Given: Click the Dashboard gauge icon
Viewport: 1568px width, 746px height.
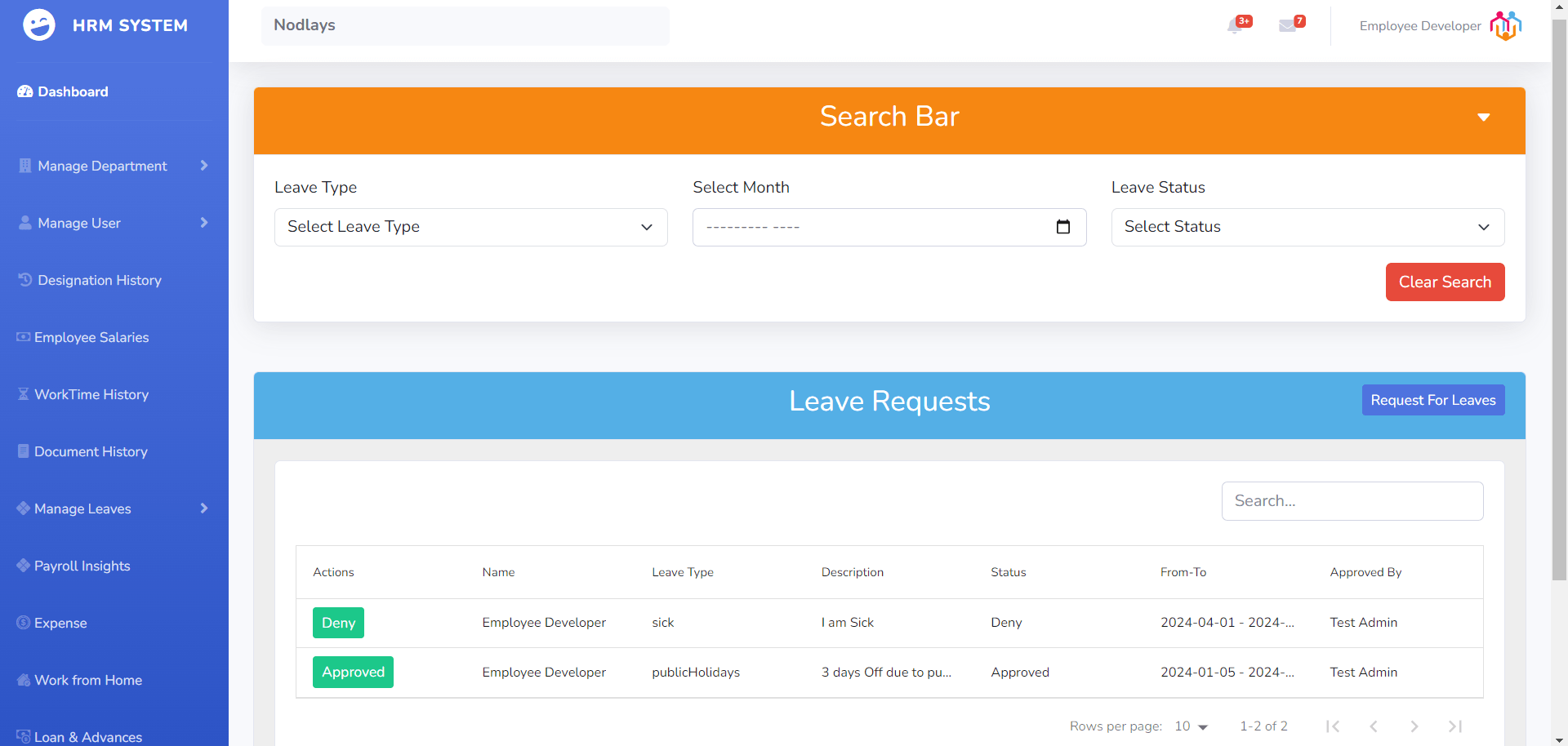Looking at the screenshot, I should point(25,91).
